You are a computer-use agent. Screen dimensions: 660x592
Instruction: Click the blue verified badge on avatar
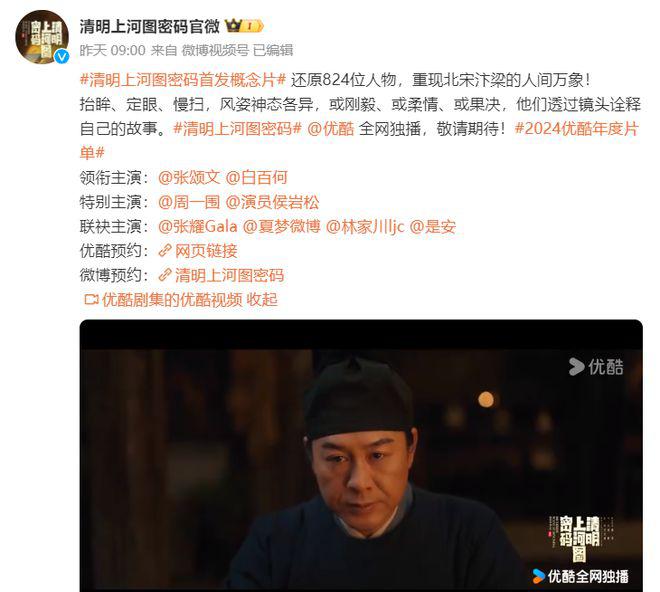click(62, 56)
